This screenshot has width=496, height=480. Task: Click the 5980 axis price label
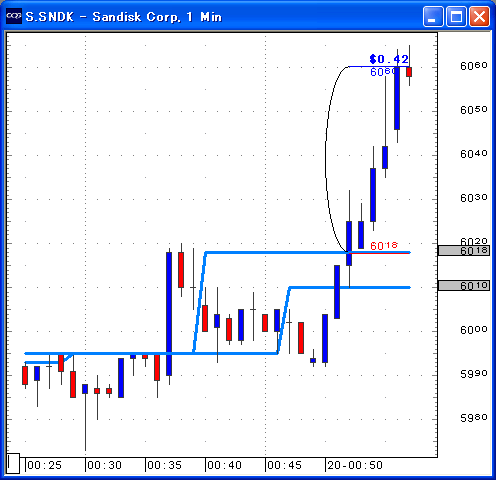click(x=474, y=418)
